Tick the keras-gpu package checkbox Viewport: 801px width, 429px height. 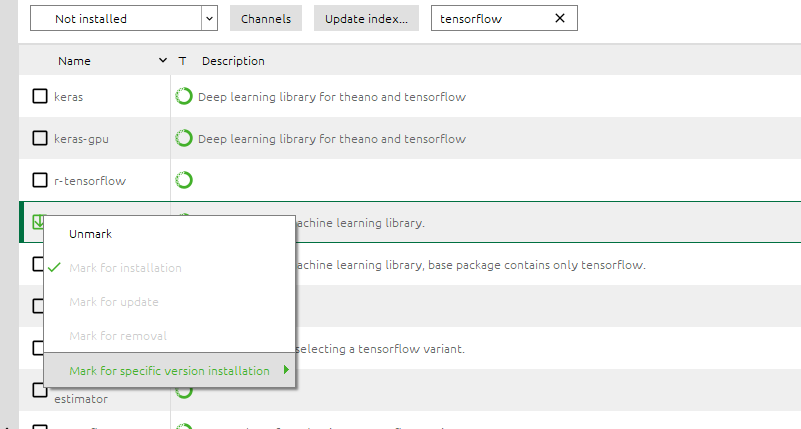[x=40, y=138]
